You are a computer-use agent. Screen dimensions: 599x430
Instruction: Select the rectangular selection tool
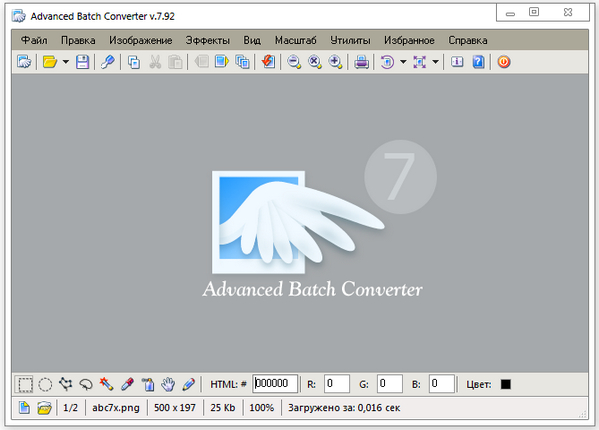click(x=25, y=384)
